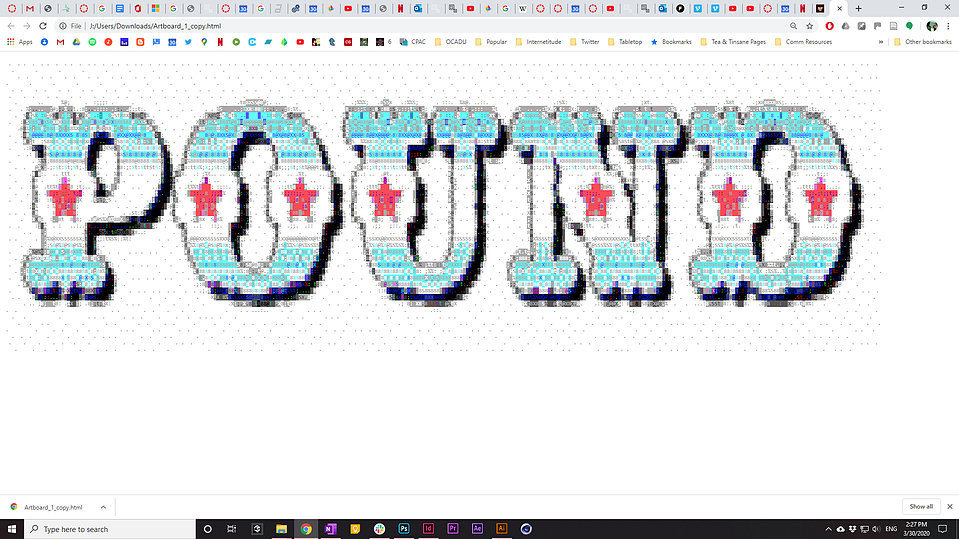This screenshot has width=959, height=539.
Task: Open the Google Maps bookmark icon
Action: (204, 42)
